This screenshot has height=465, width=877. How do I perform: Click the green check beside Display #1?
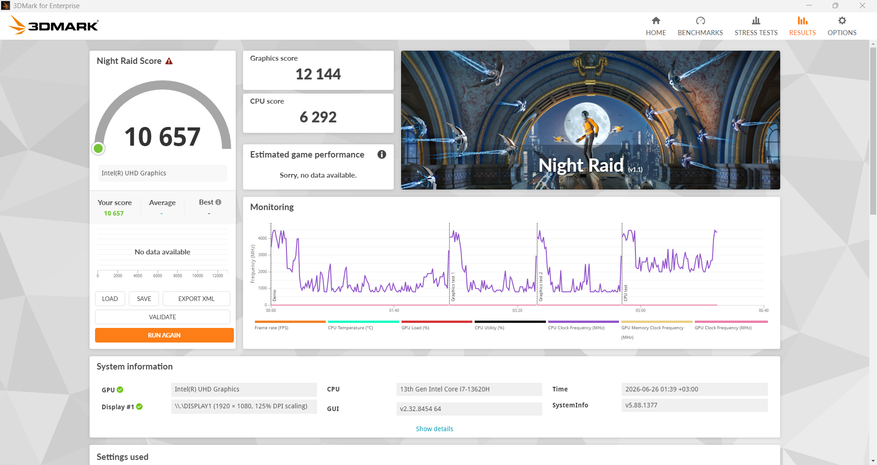139,407
